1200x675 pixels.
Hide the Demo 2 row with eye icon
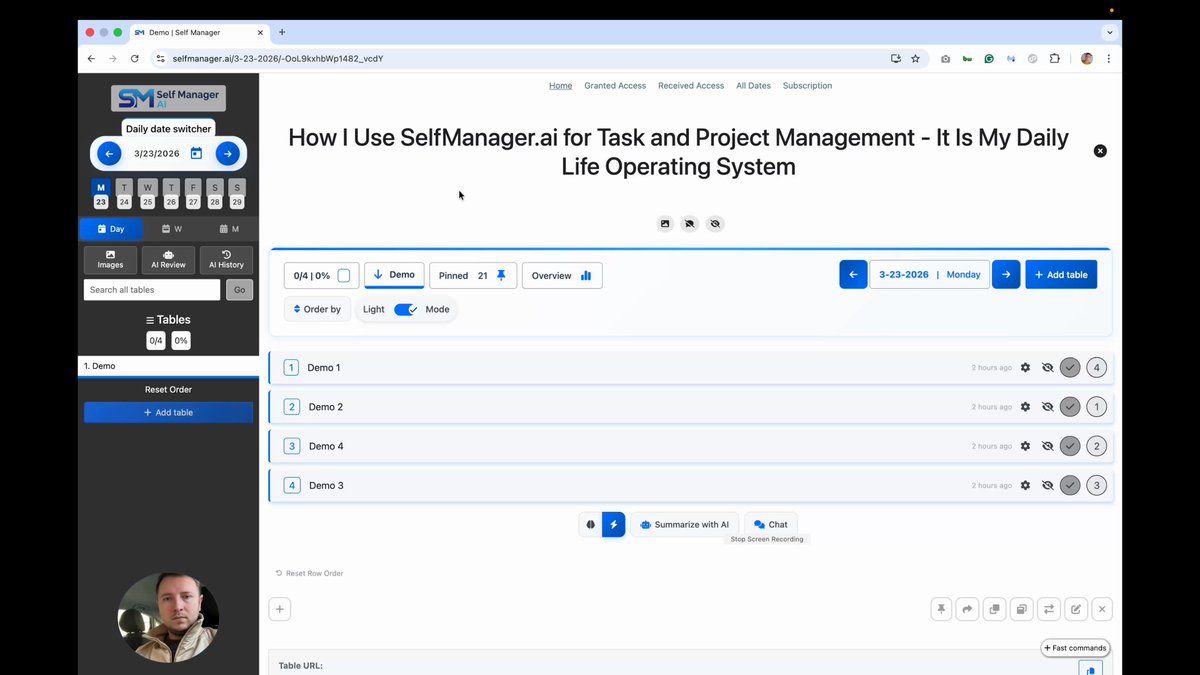(x=1048, y=407)
